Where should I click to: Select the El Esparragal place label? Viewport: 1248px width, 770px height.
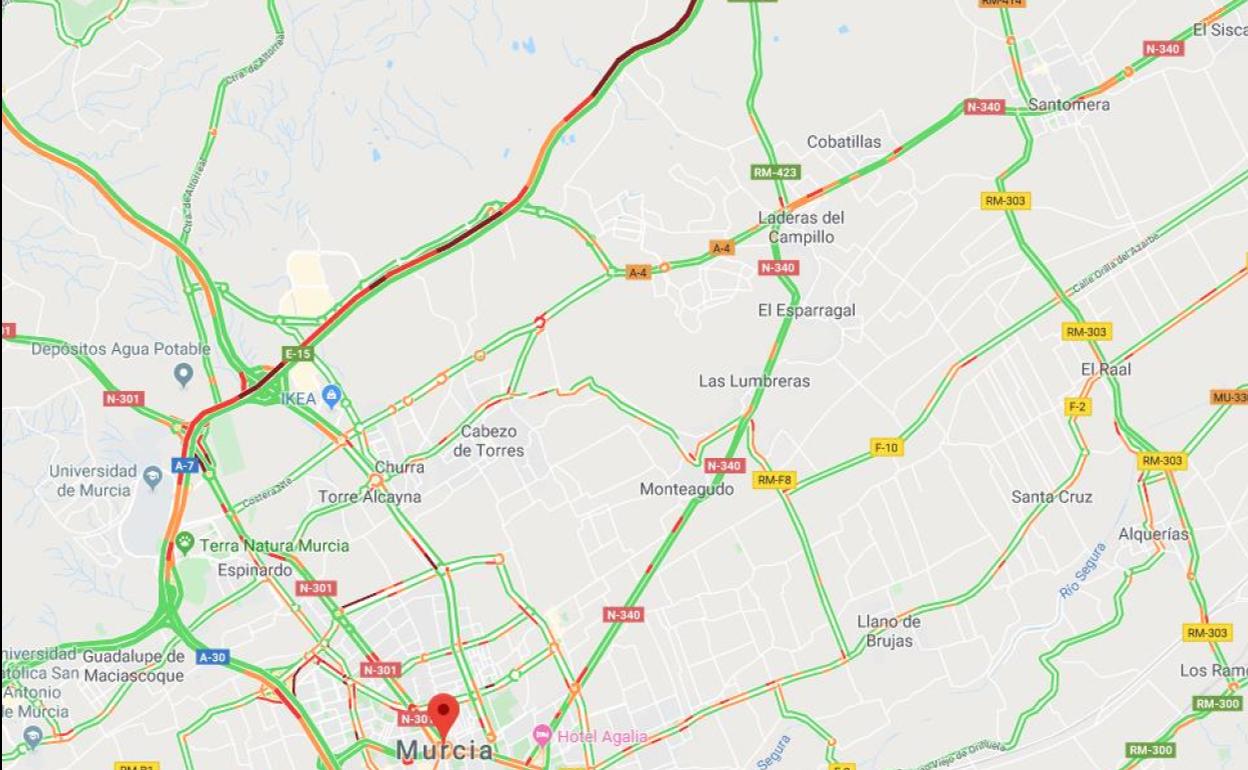click(807, 310)
